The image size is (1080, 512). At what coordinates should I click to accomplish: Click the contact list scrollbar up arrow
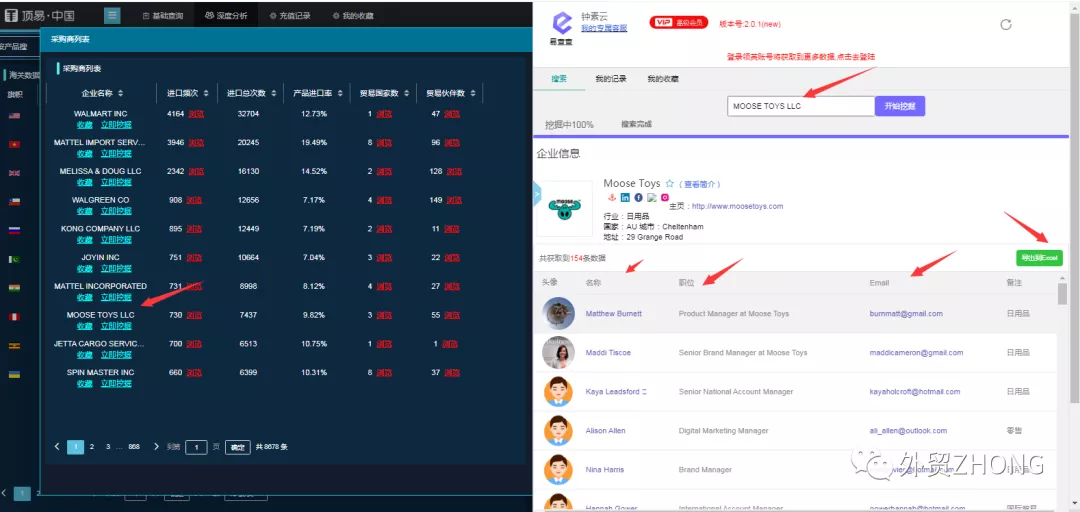pos(1063,276)
